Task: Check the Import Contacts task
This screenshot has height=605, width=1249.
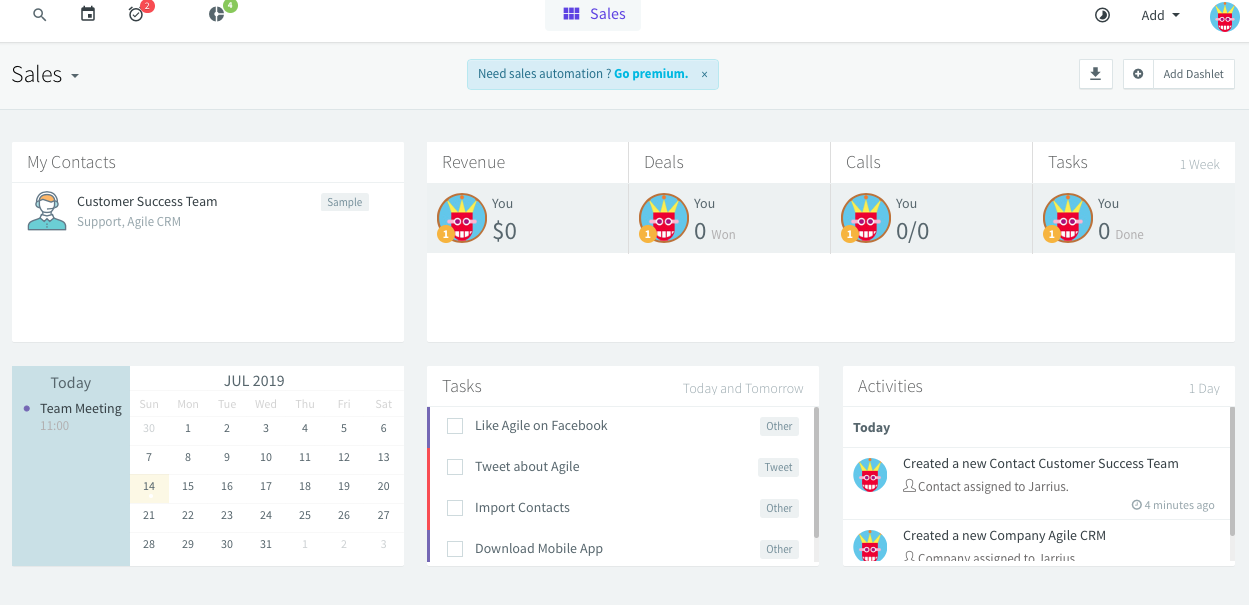Action: point(455,508)
